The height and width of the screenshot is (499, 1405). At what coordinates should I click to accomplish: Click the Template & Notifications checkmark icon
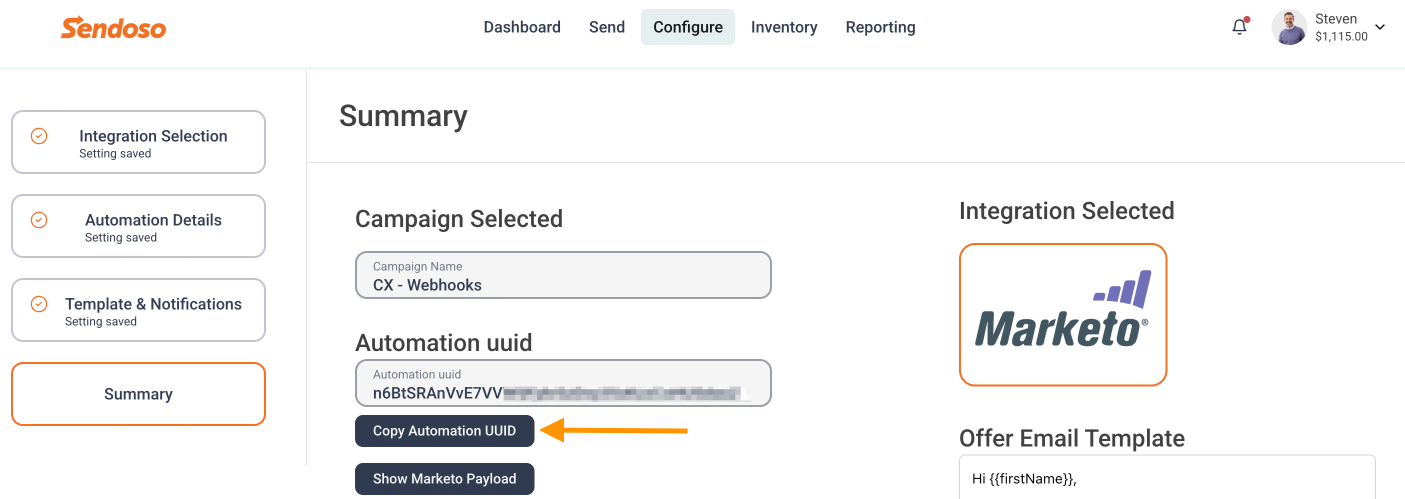39,304
